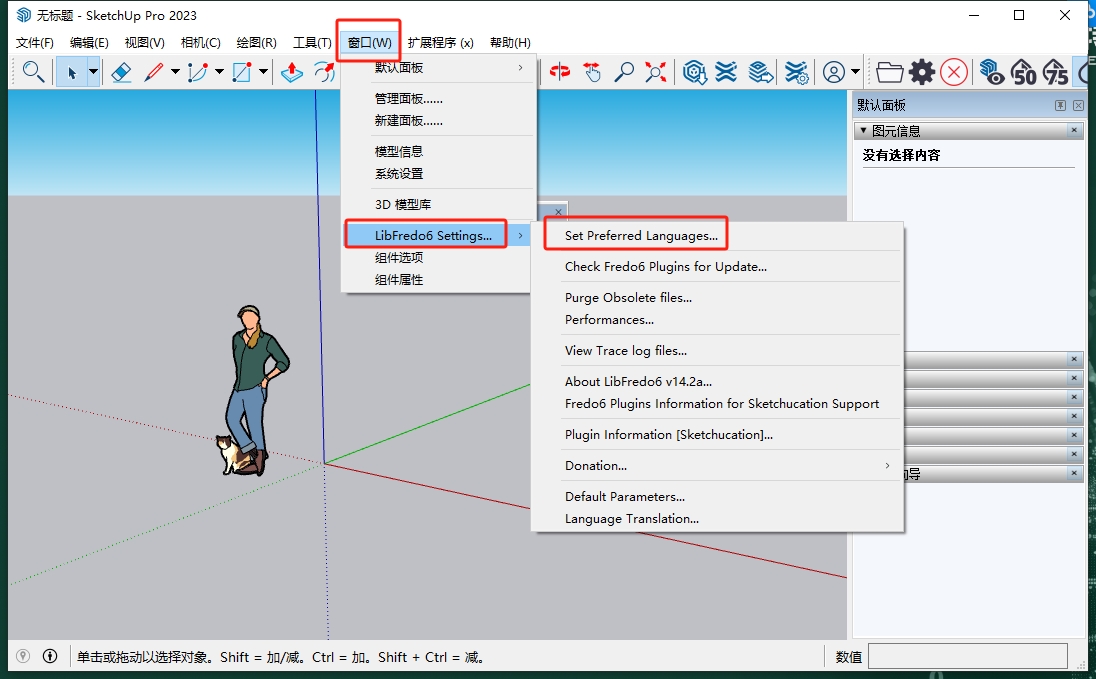Select the Eraser tool
Screen dimensions: 1096x679
[x=122, y=71]
